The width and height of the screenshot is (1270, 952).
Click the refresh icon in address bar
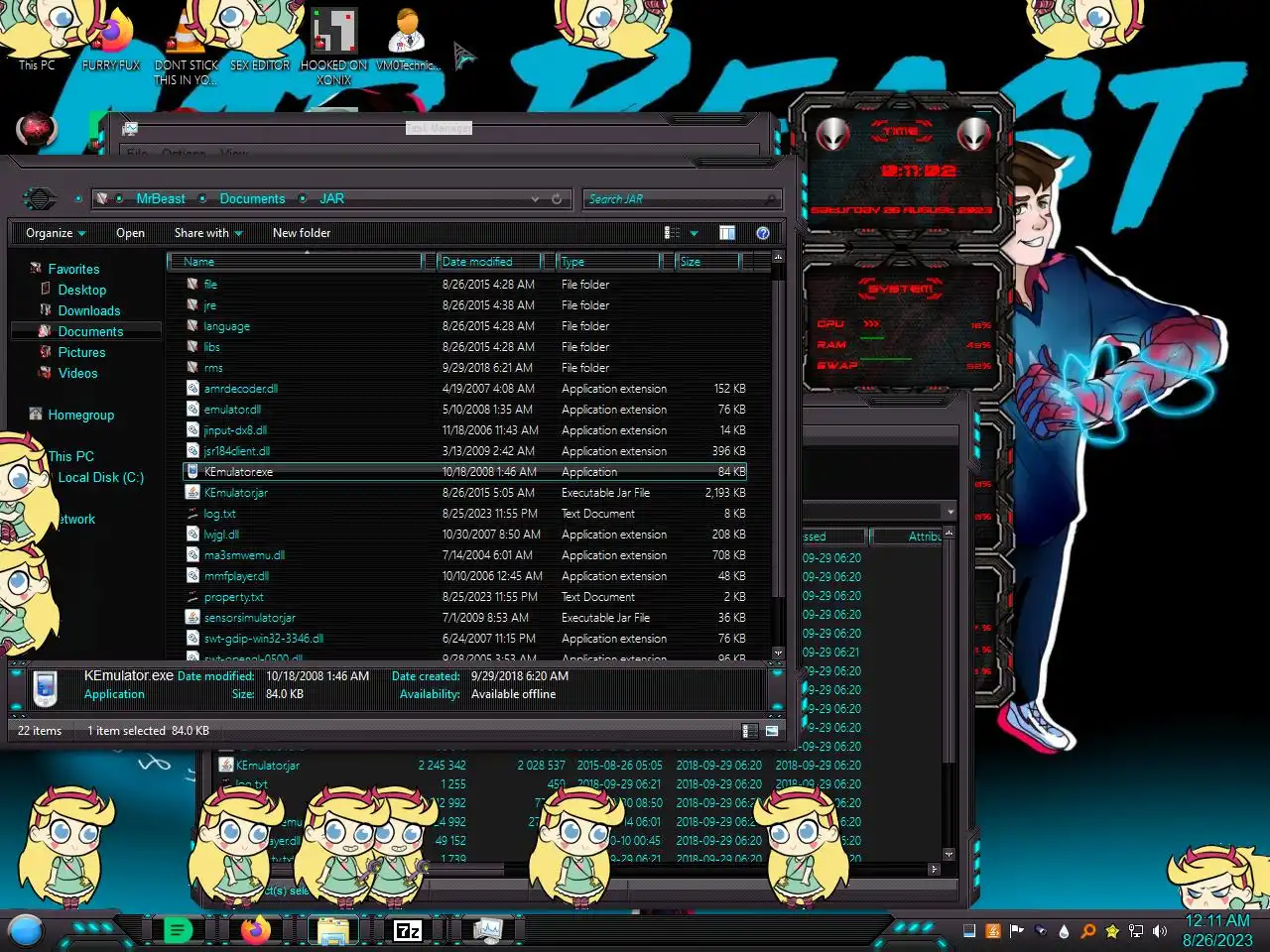557,198
